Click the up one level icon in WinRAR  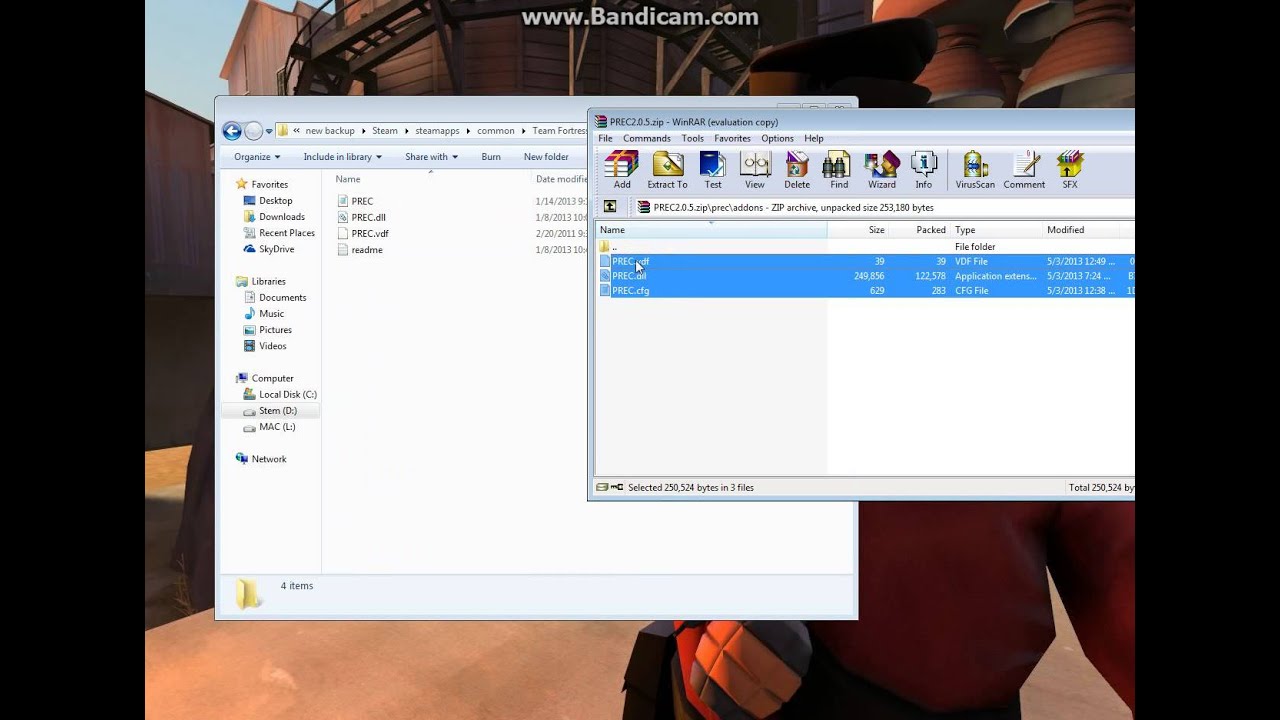tap(610, 207)
